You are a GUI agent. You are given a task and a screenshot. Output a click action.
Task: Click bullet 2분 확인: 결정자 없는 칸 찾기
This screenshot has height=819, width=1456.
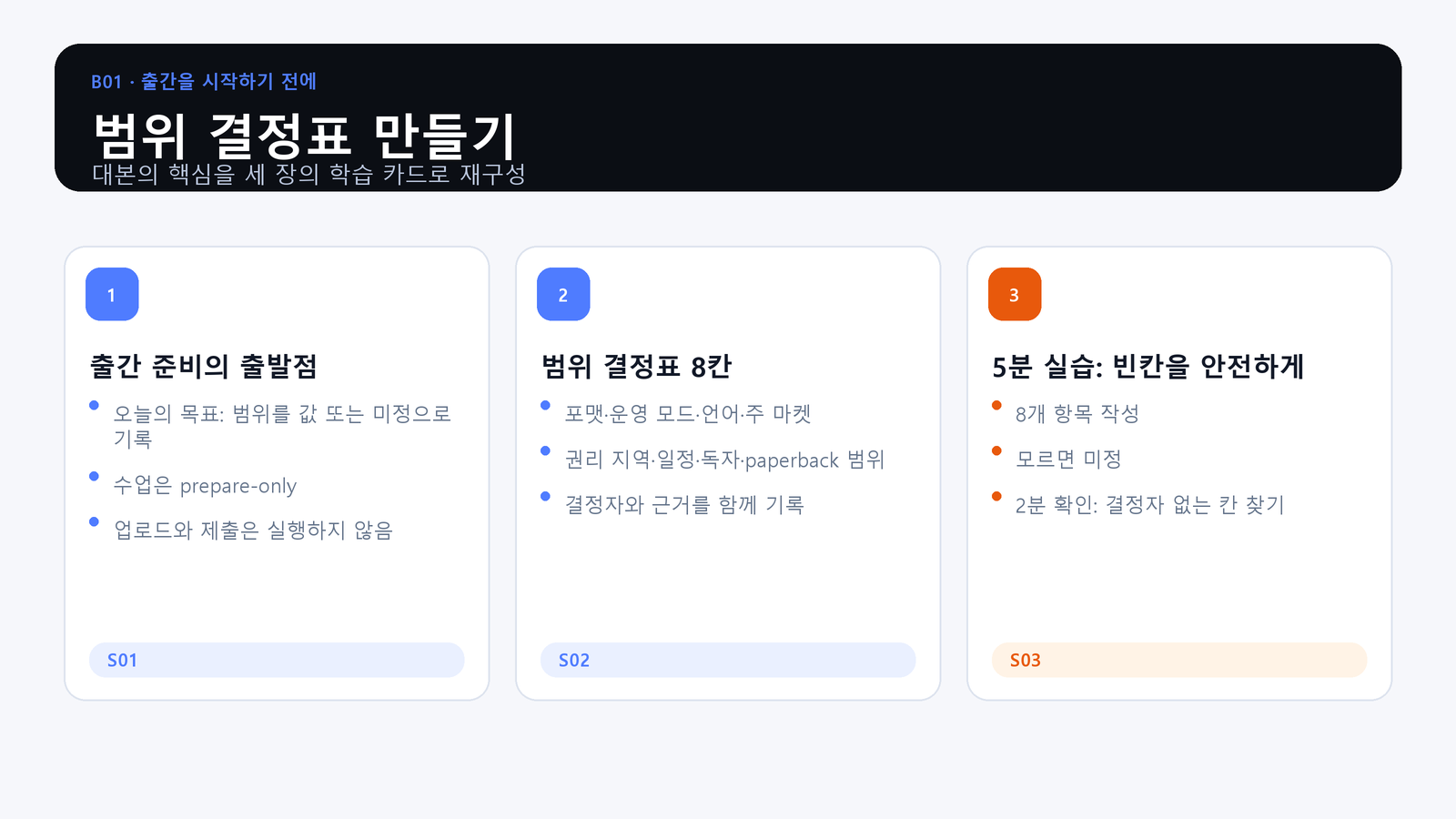(x=1150, y=505)
